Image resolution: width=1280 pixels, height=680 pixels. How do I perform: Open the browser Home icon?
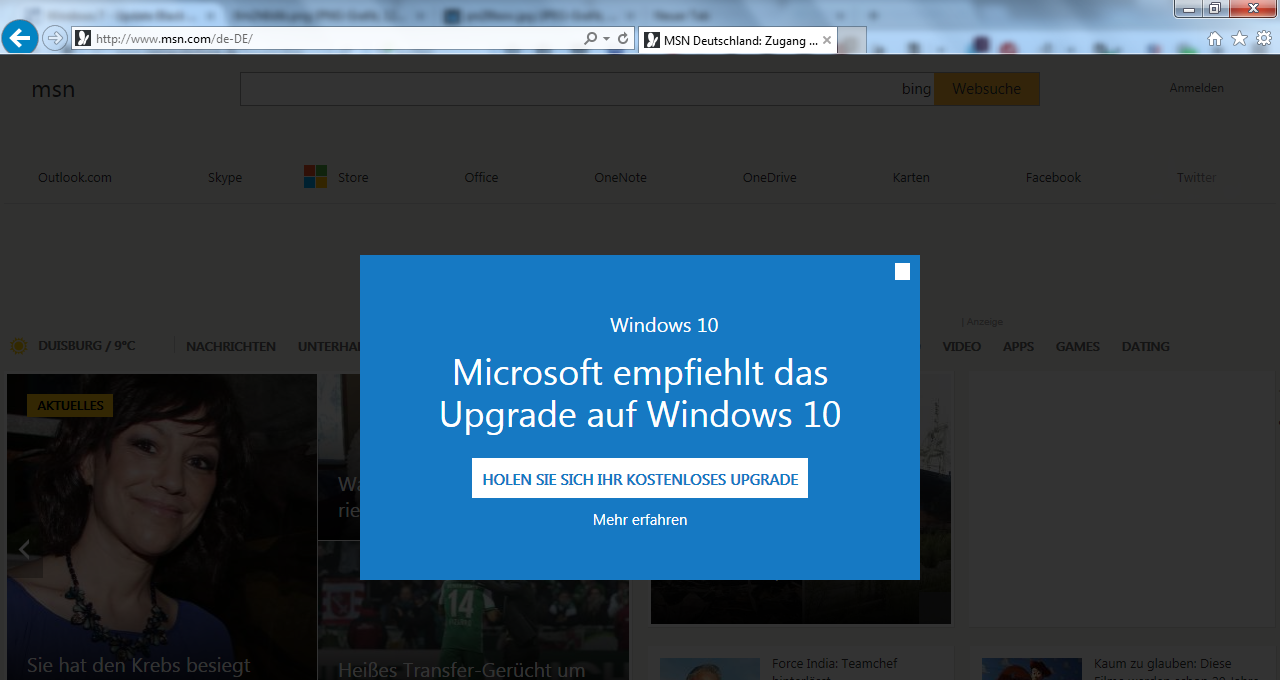pos(1215,38)
